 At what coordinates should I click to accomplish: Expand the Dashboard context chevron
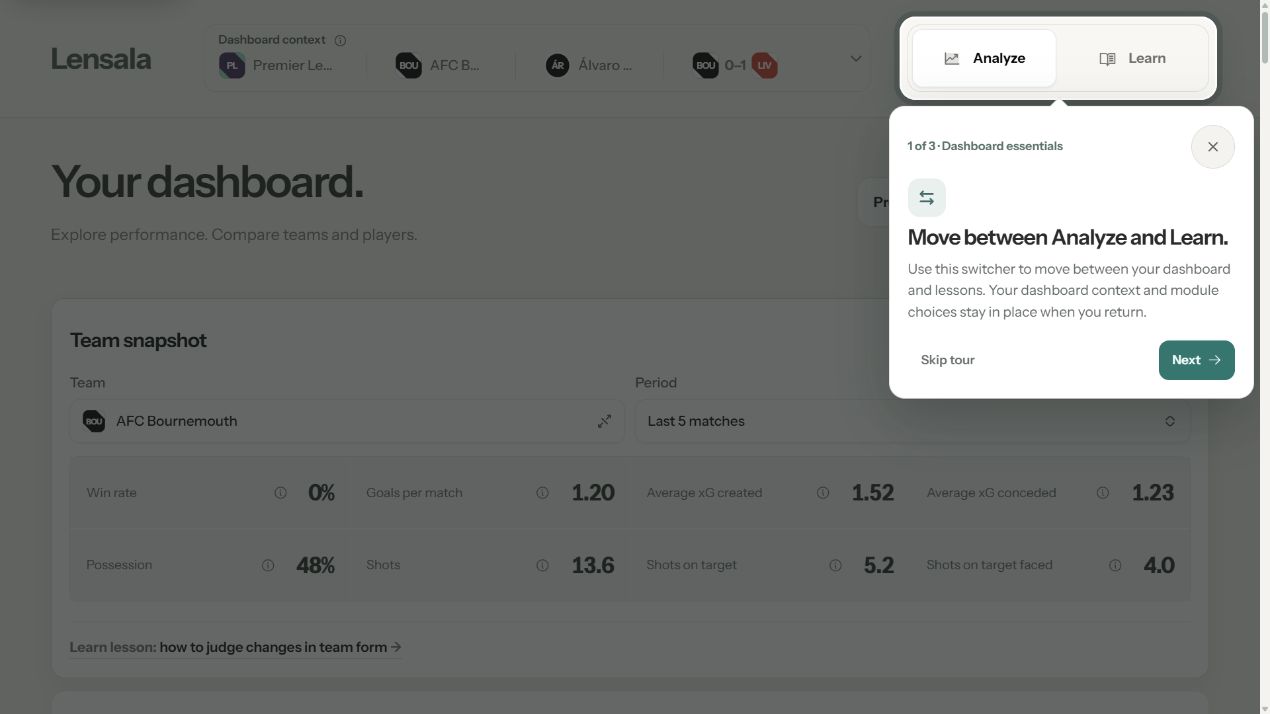(x=856, y=58)
